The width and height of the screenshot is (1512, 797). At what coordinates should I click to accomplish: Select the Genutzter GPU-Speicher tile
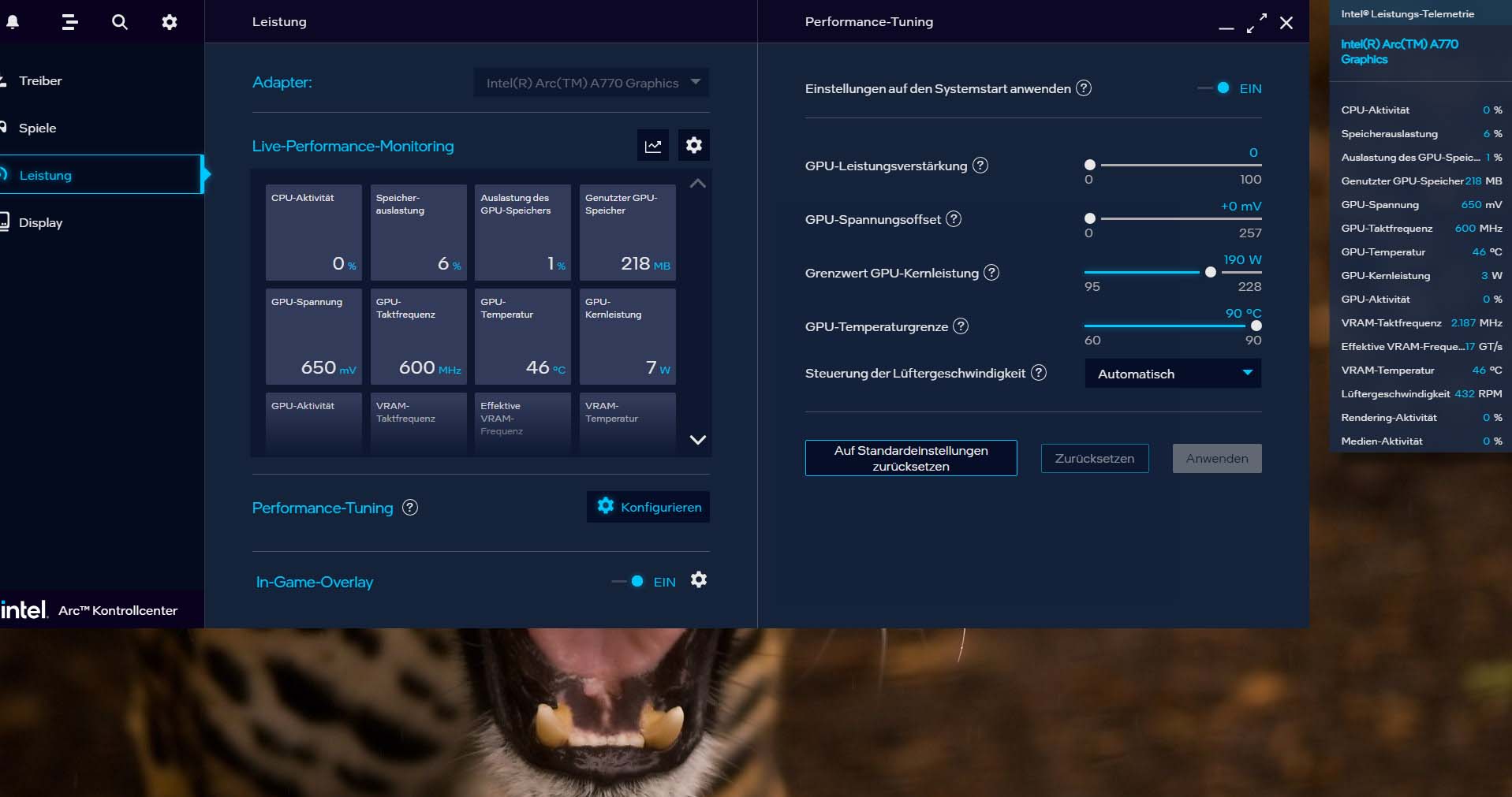[628, 233]
